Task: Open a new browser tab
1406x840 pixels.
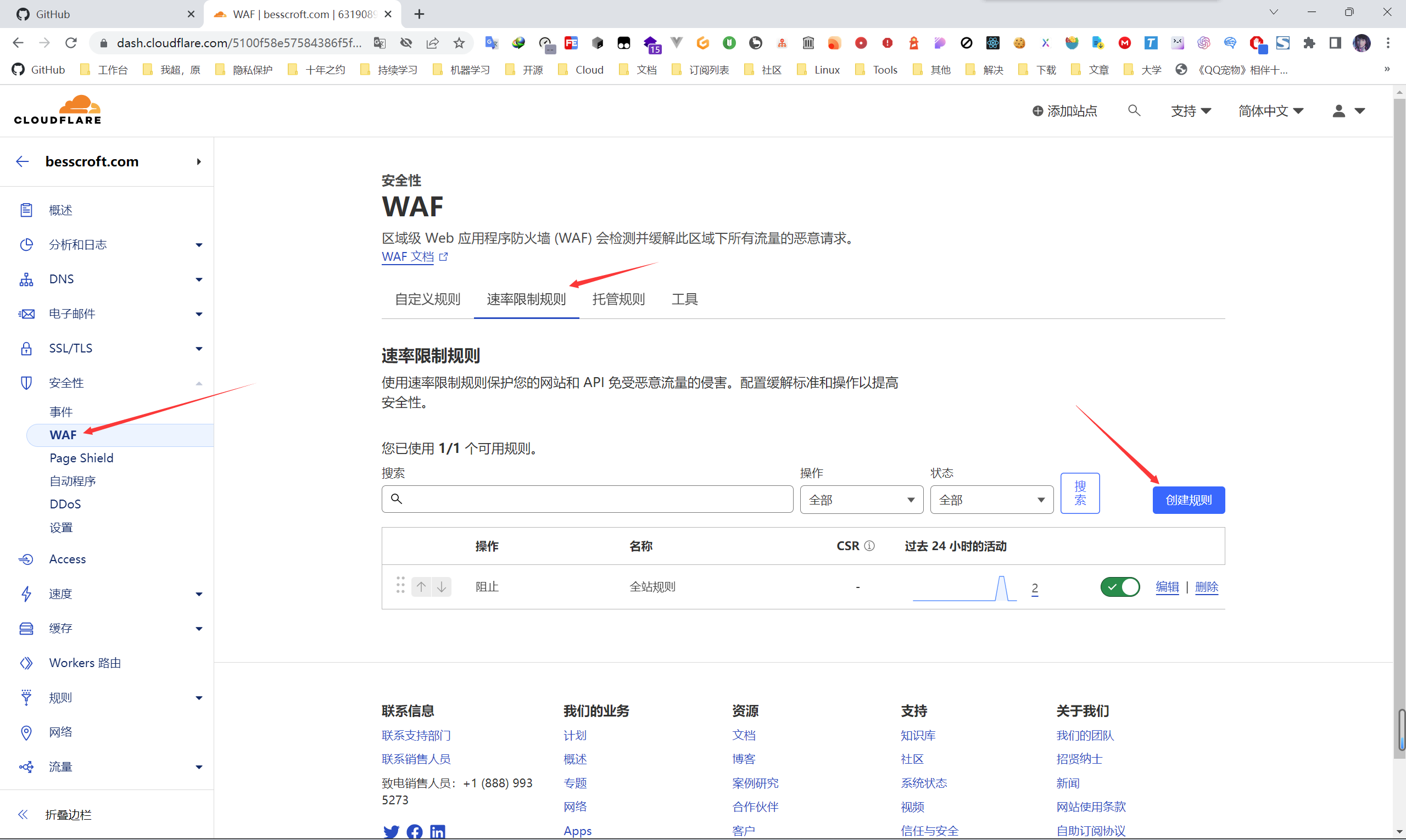Action: [419, 14]
